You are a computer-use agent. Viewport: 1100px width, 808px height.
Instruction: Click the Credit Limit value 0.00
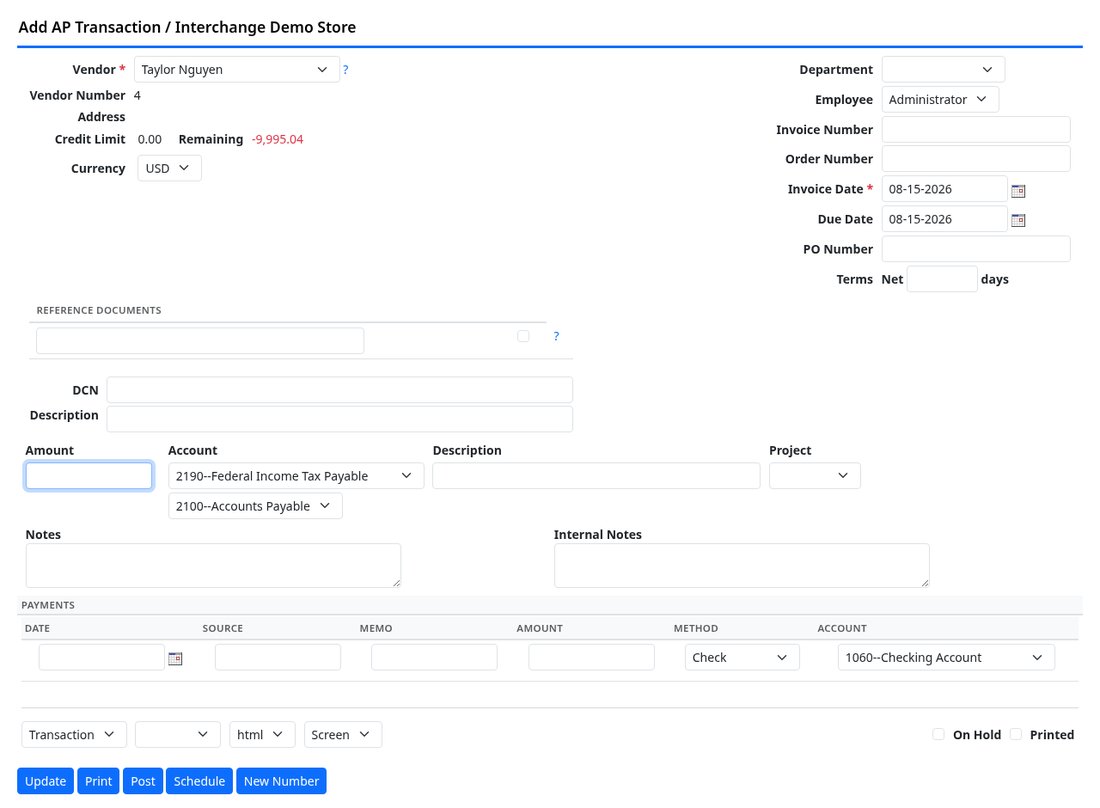tap(149, 139)
